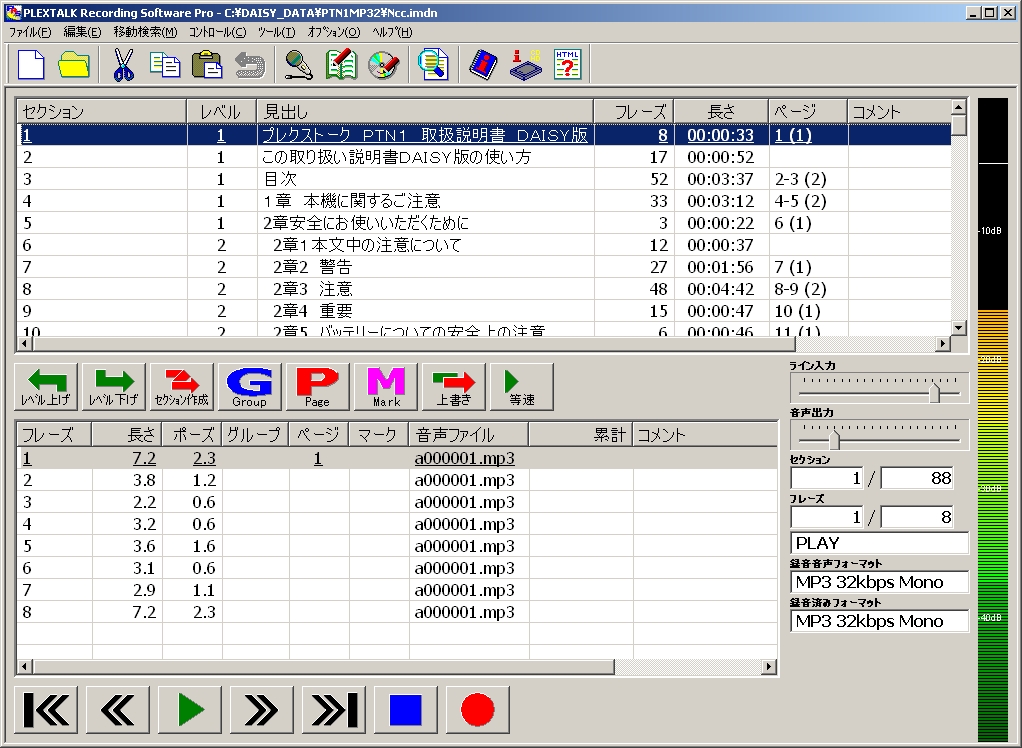Click the right arrow of phrase list horizontal scrollbar
Image resolution: width=1022 pixels, height=748 pixels.
pos(769,667)
